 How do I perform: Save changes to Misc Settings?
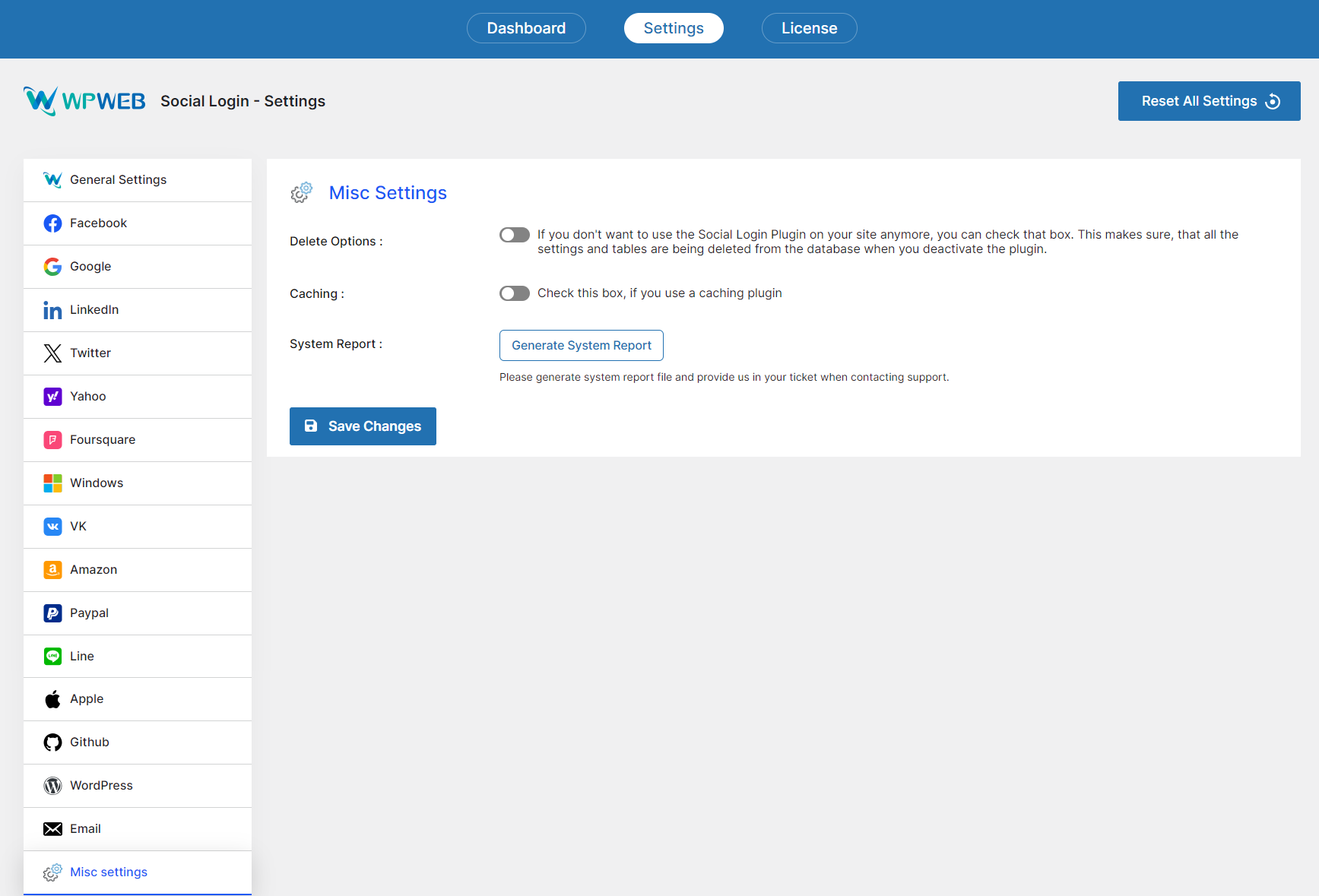363,426
